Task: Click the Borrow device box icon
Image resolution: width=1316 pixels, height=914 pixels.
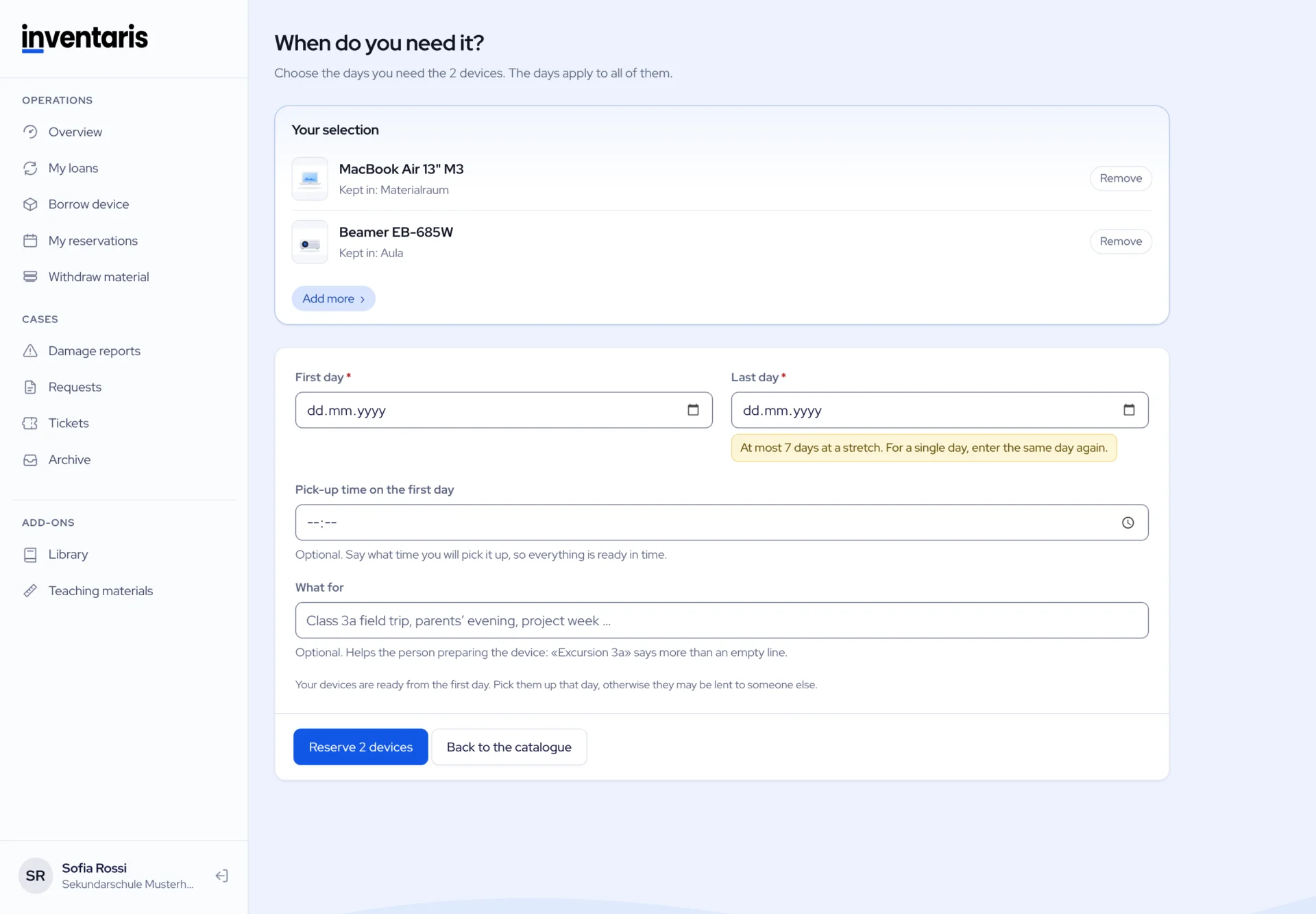Action: point(30,204)
